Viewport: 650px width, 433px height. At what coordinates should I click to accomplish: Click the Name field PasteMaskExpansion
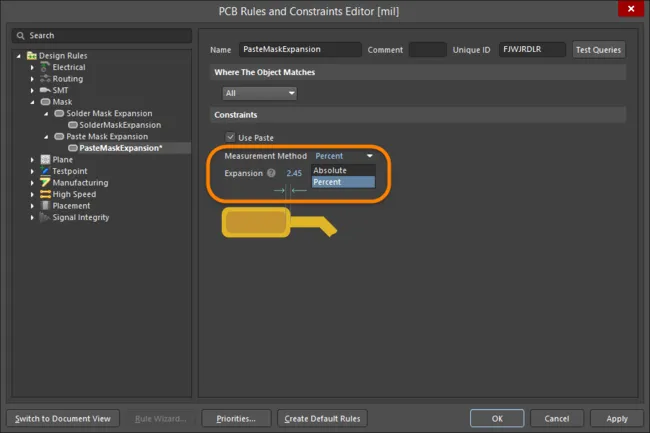click(300, 49)
